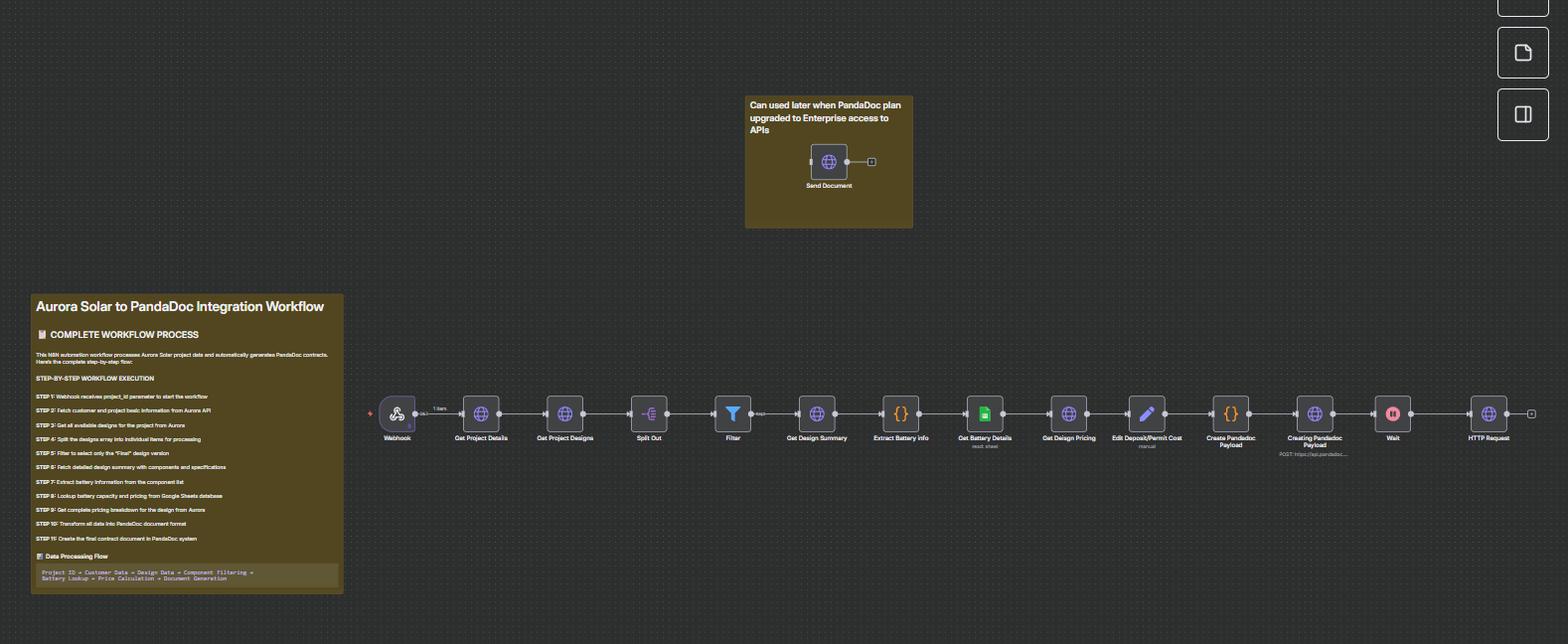Click STEP 10 transform data line
Viewport: 1568px width, 644px height.
coord(111,524)
